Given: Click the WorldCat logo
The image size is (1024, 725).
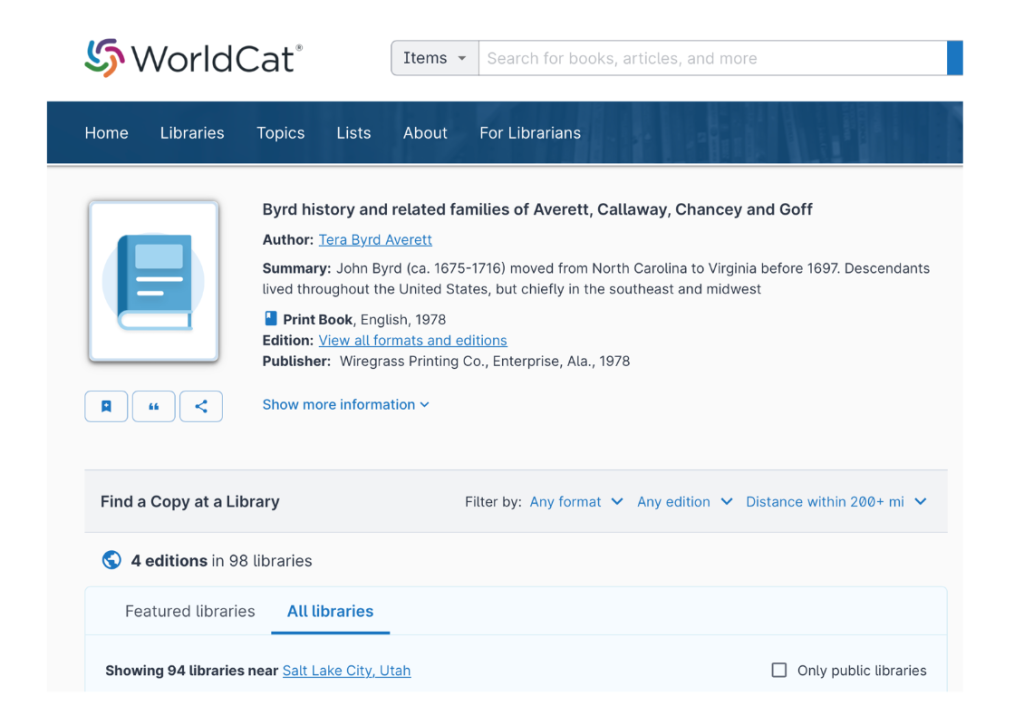Looking at the screenshot, I should click(193, 58).
